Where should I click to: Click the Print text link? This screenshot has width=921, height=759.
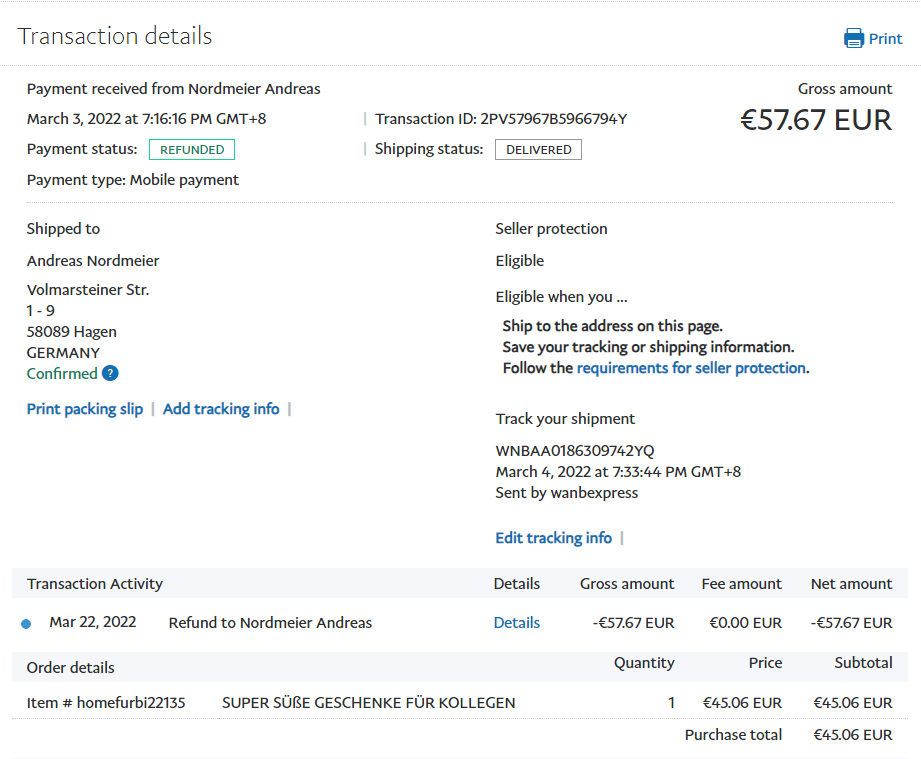coord(885,39)
